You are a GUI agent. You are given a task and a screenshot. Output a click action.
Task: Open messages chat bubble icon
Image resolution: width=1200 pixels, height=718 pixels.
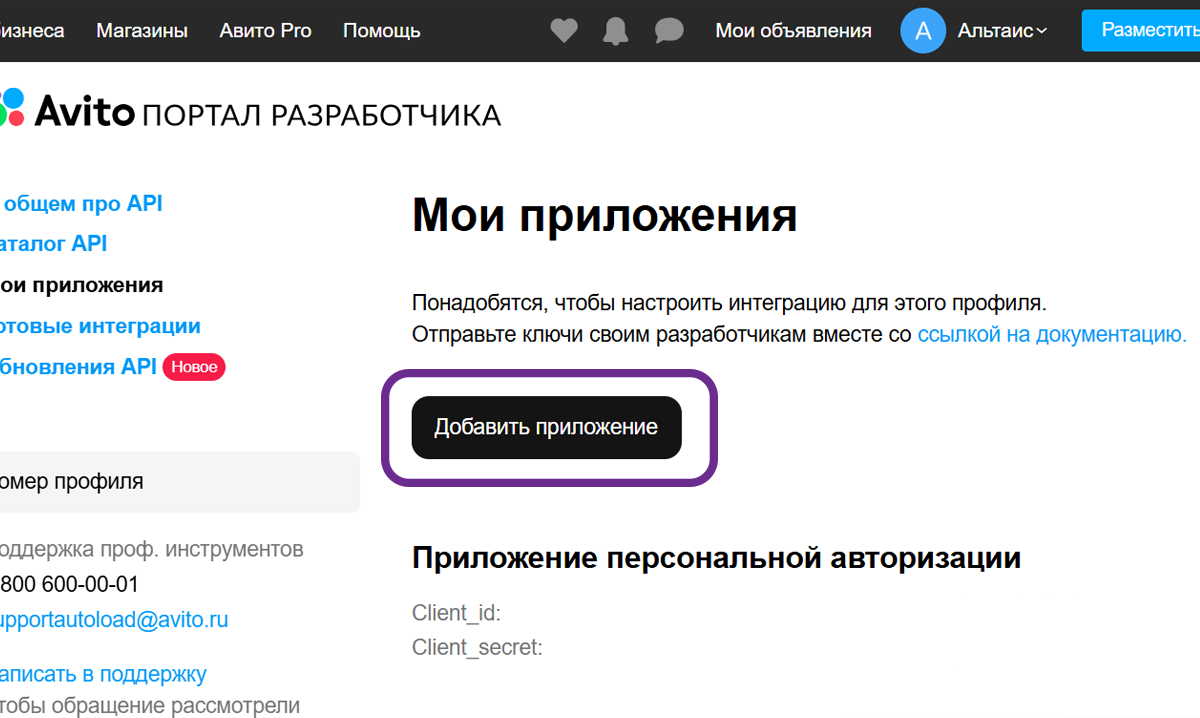[668, 31]
